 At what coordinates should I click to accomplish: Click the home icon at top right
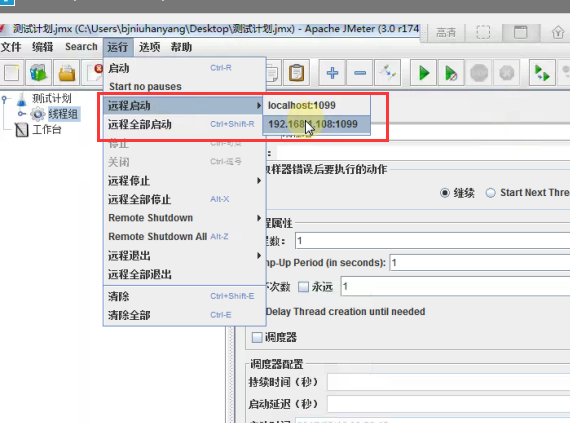point(558,32)
